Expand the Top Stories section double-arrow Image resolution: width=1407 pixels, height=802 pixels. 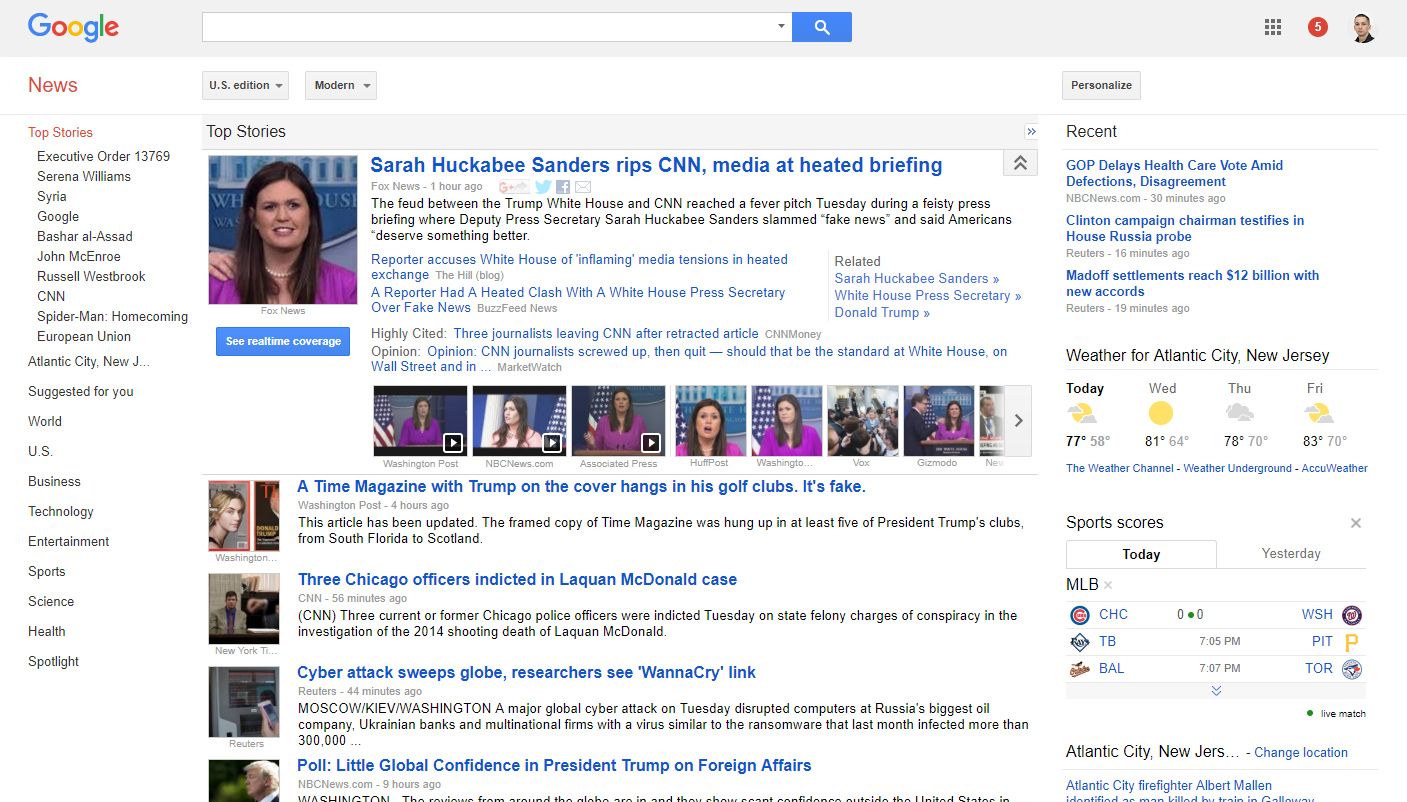(x=1031, y=132)
